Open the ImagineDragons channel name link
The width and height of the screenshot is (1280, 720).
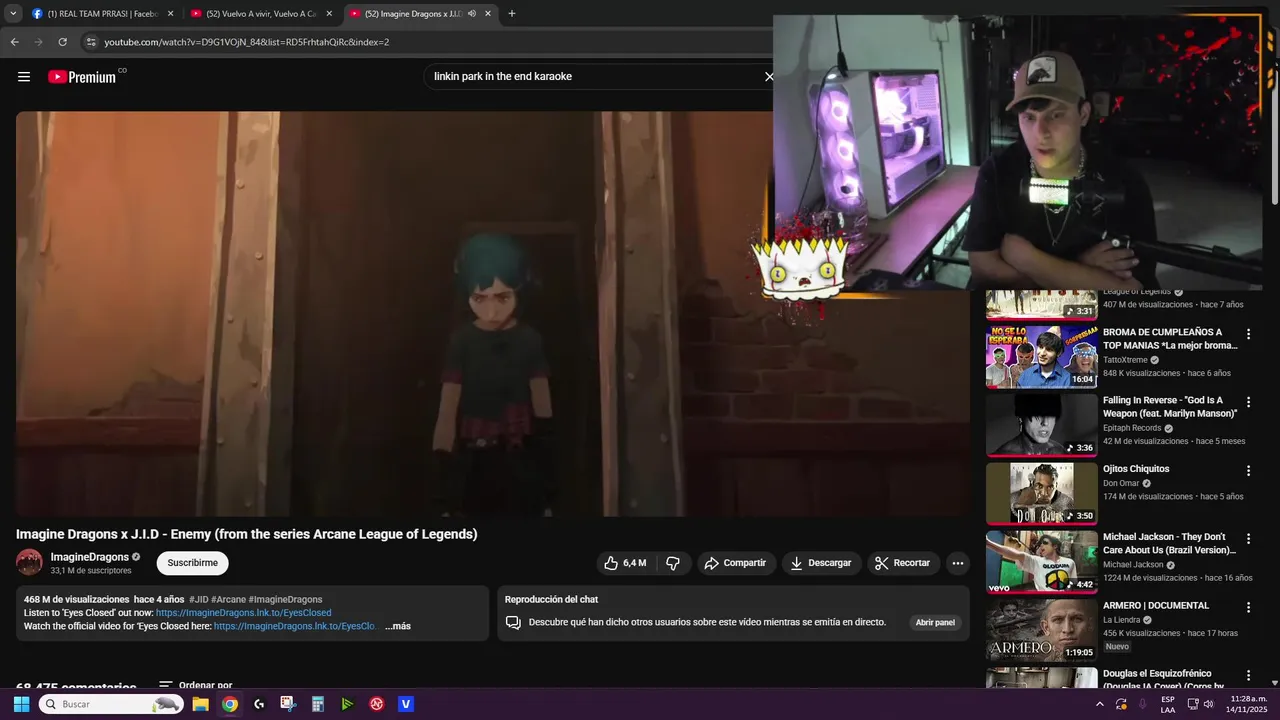[90, 557]
